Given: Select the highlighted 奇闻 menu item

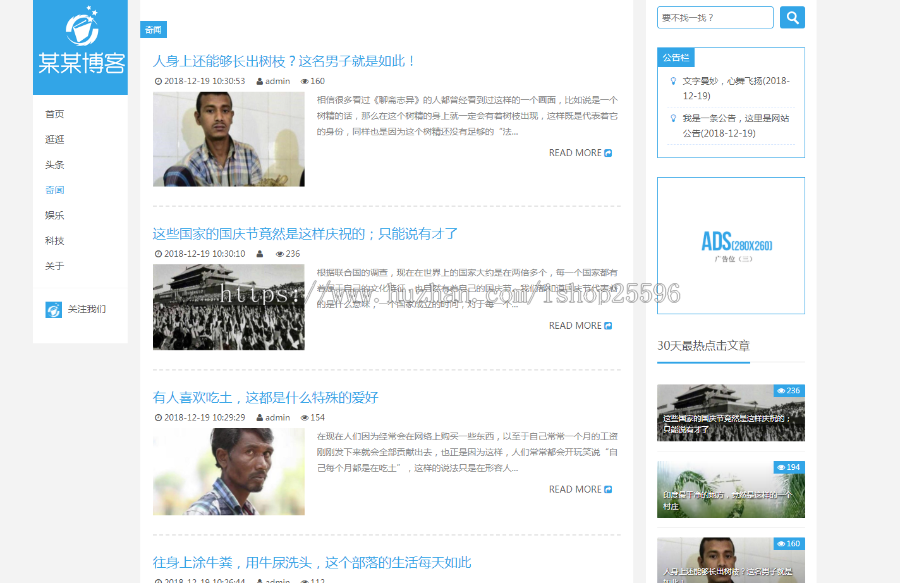Looking at the screenshot, I should [55, 190].
